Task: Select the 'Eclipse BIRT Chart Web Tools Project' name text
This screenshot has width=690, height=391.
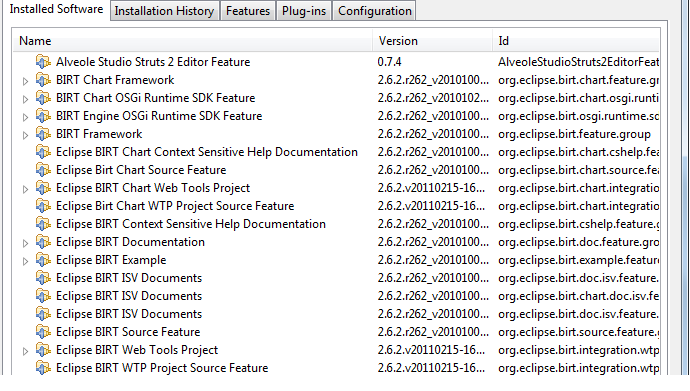Action: point(153,188)
